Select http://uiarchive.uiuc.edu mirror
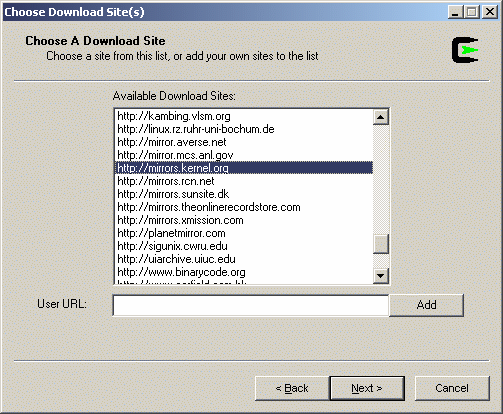The image size is (503, 414). 244,259
